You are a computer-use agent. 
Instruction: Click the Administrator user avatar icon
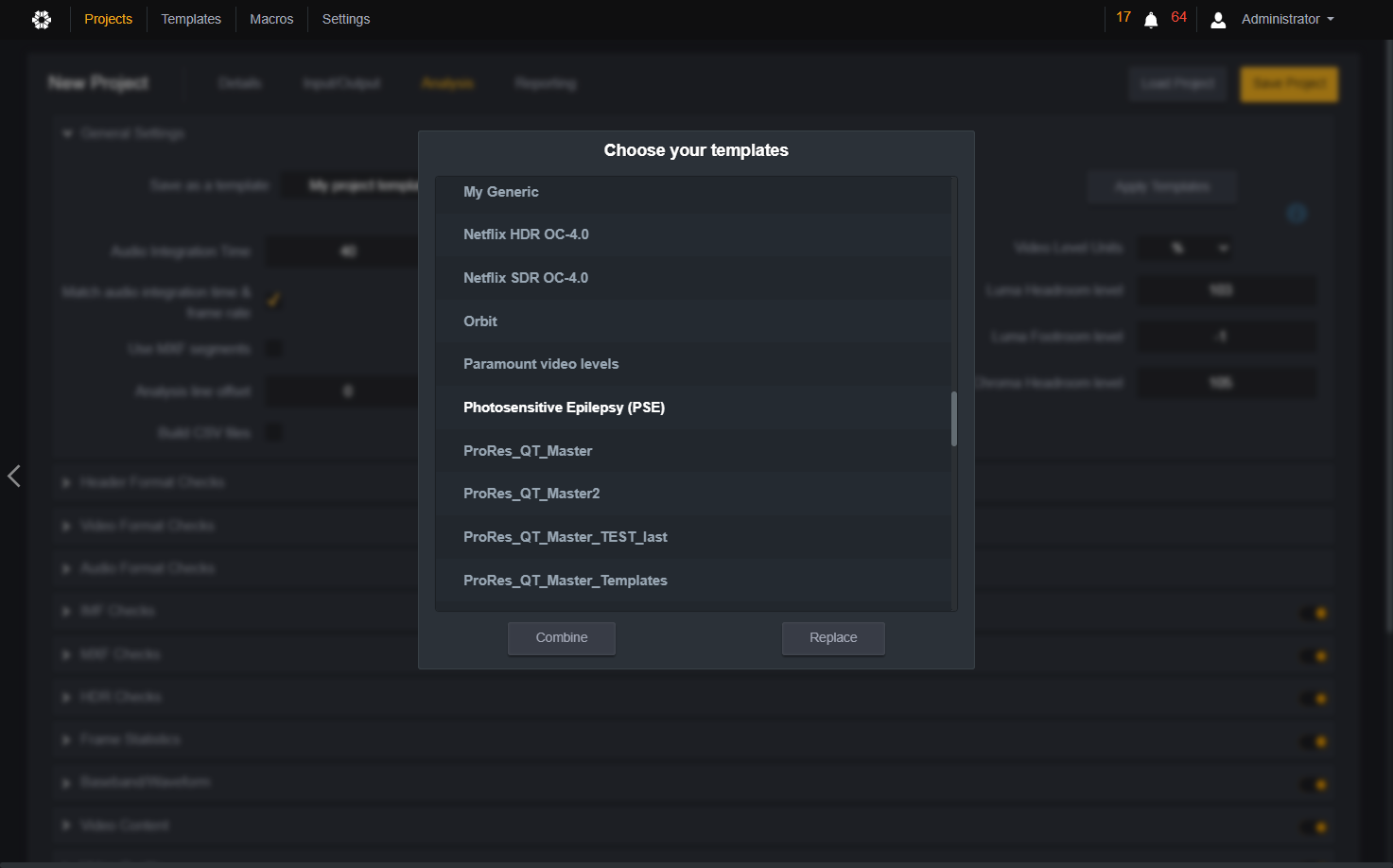click(x=1218, y=20)
